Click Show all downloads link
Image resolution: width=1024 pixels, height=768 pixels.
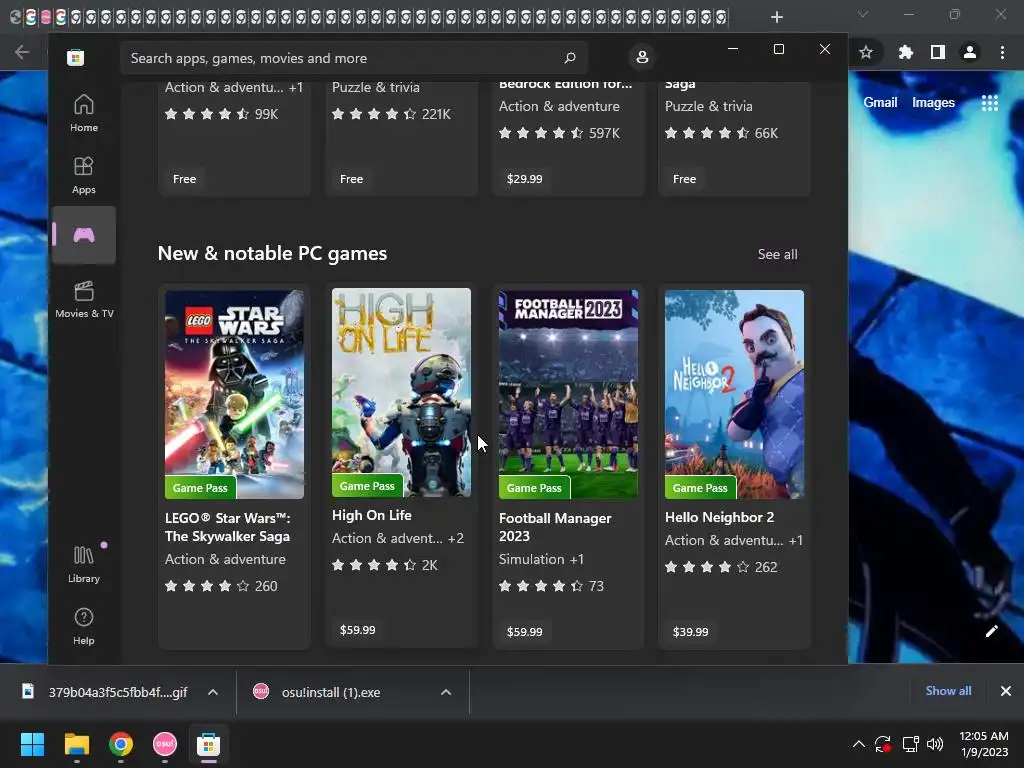pos(948,690)
